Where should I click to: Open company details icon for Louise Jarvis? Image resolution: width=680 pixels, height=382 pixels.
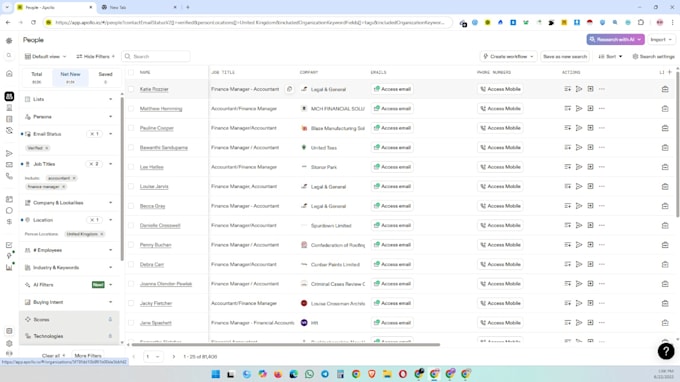click(665, 186)
